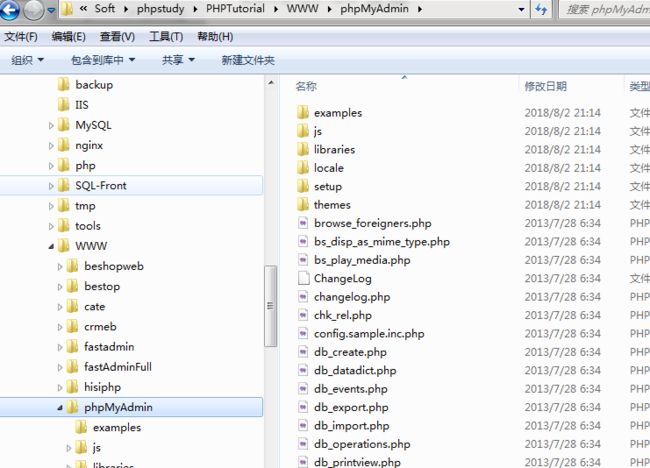Select hisiphp folder icon in tree
650x468 pixels.
(x=72, y=387)
